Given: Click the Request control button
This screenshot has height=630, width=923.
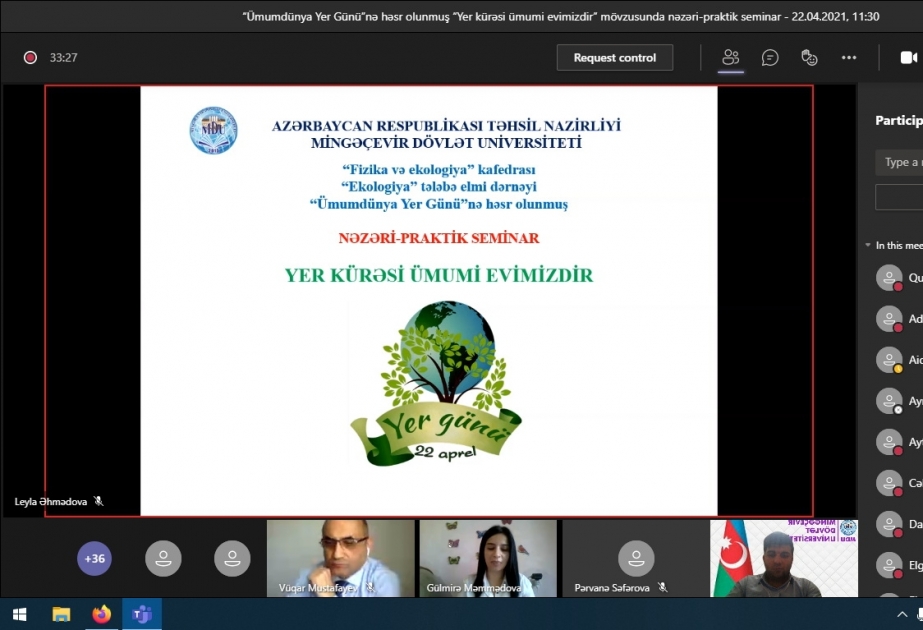Looking at the screenshot, I should (615, 58).
